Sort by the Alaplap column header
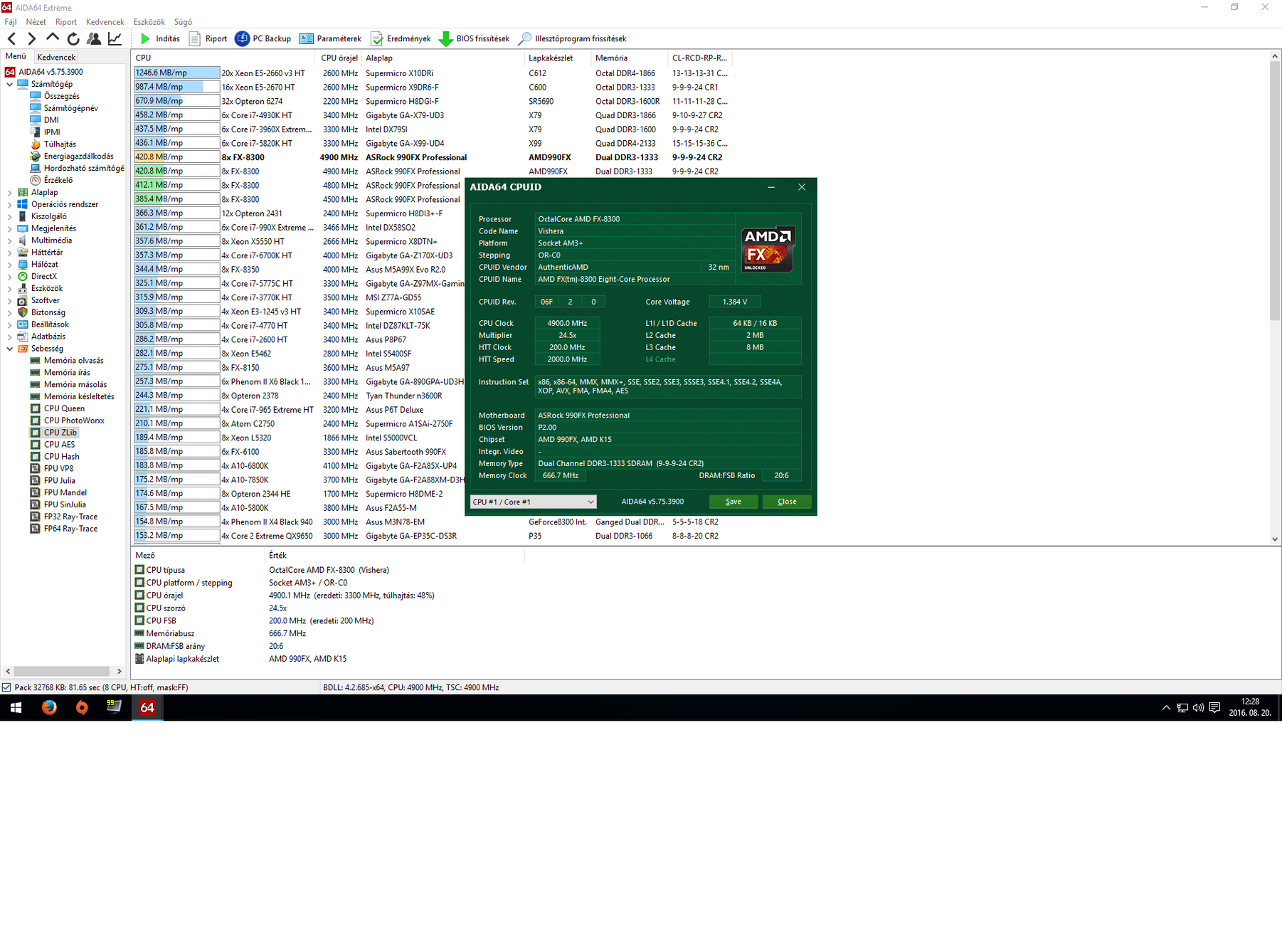 click(x=443, y=58)
